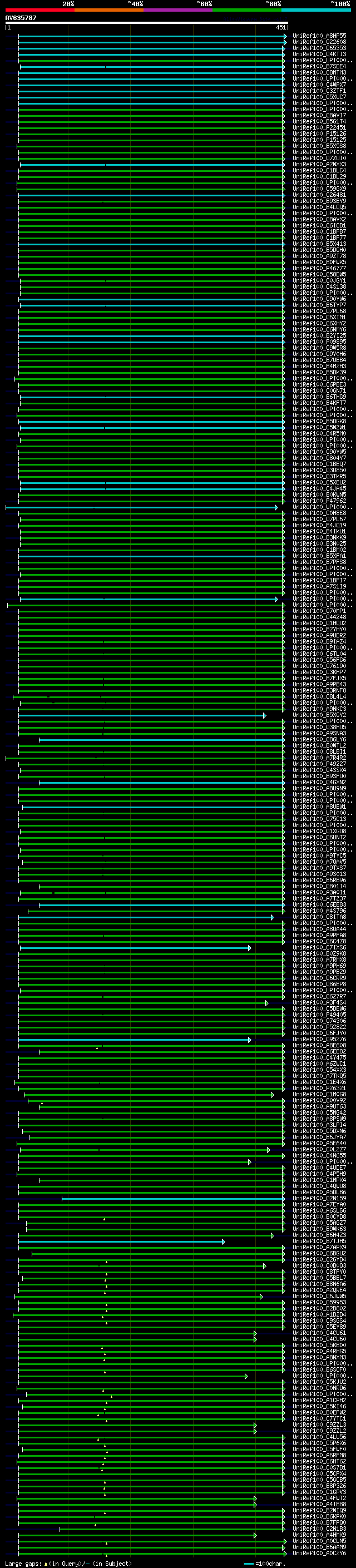
Task: Click the UniRef100_Q59GX9 label
Action: click(319, 189)
